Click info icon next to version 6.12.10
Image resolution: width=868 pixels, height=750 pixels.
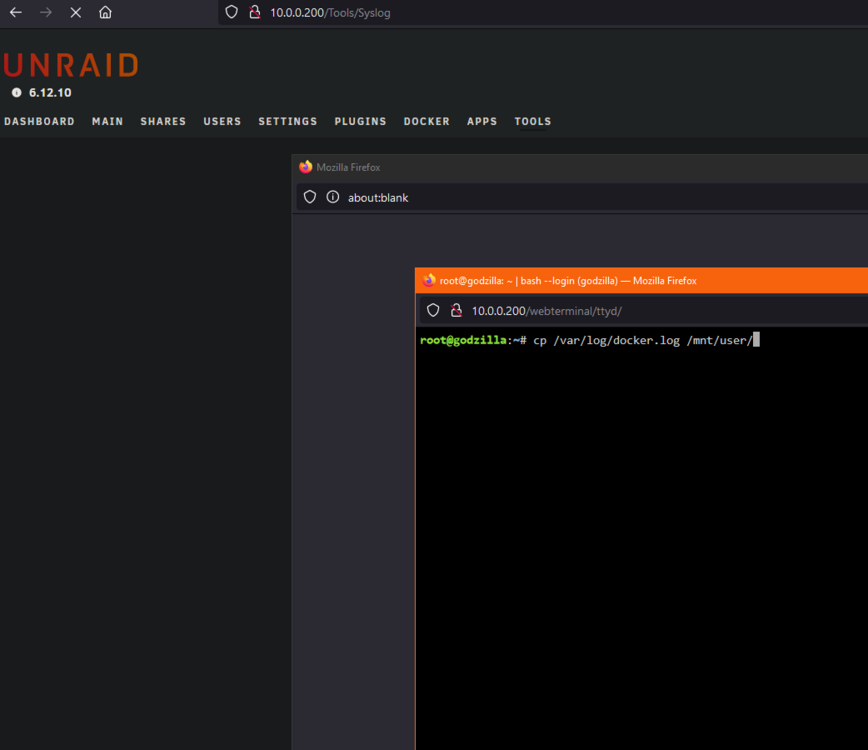pyautogui.click(x=17, y=92)
